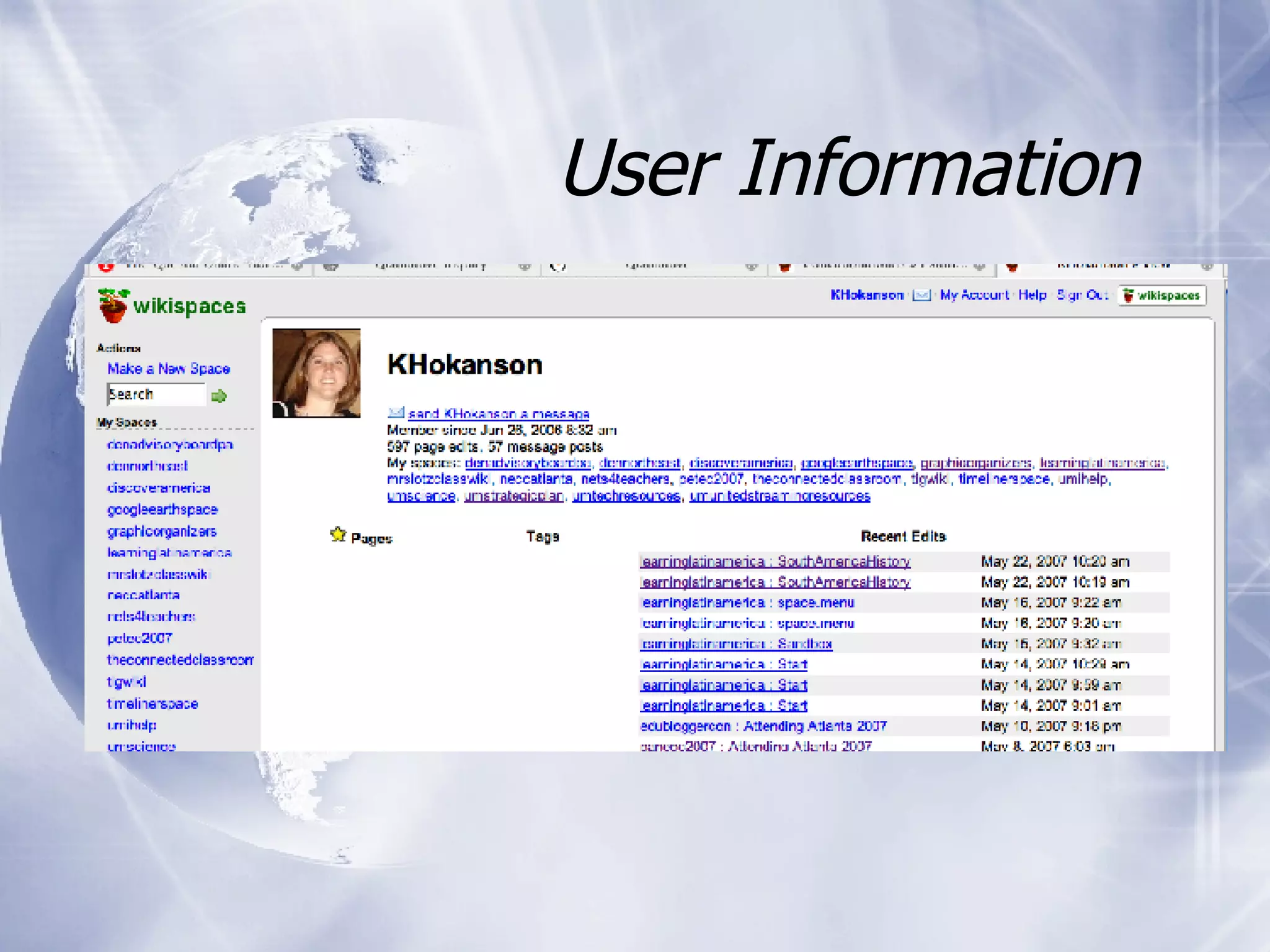
Task: Open graphicorganizers in My Spaces sidebar
Action: pyautogui.click(x=162, y=531)
